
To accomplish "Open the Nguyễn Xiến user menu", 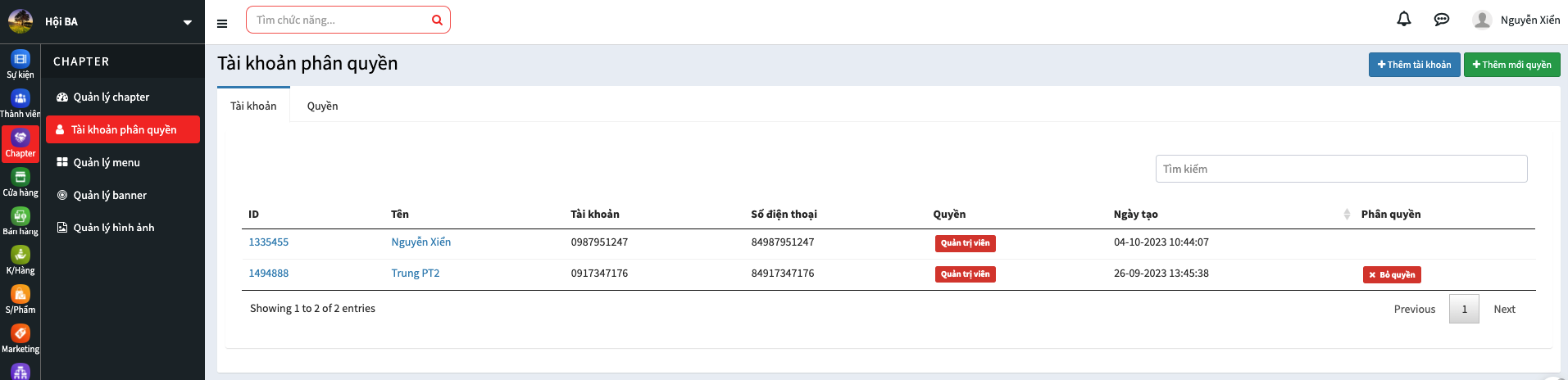I will pyautogui.click(x=1516, y=20).
